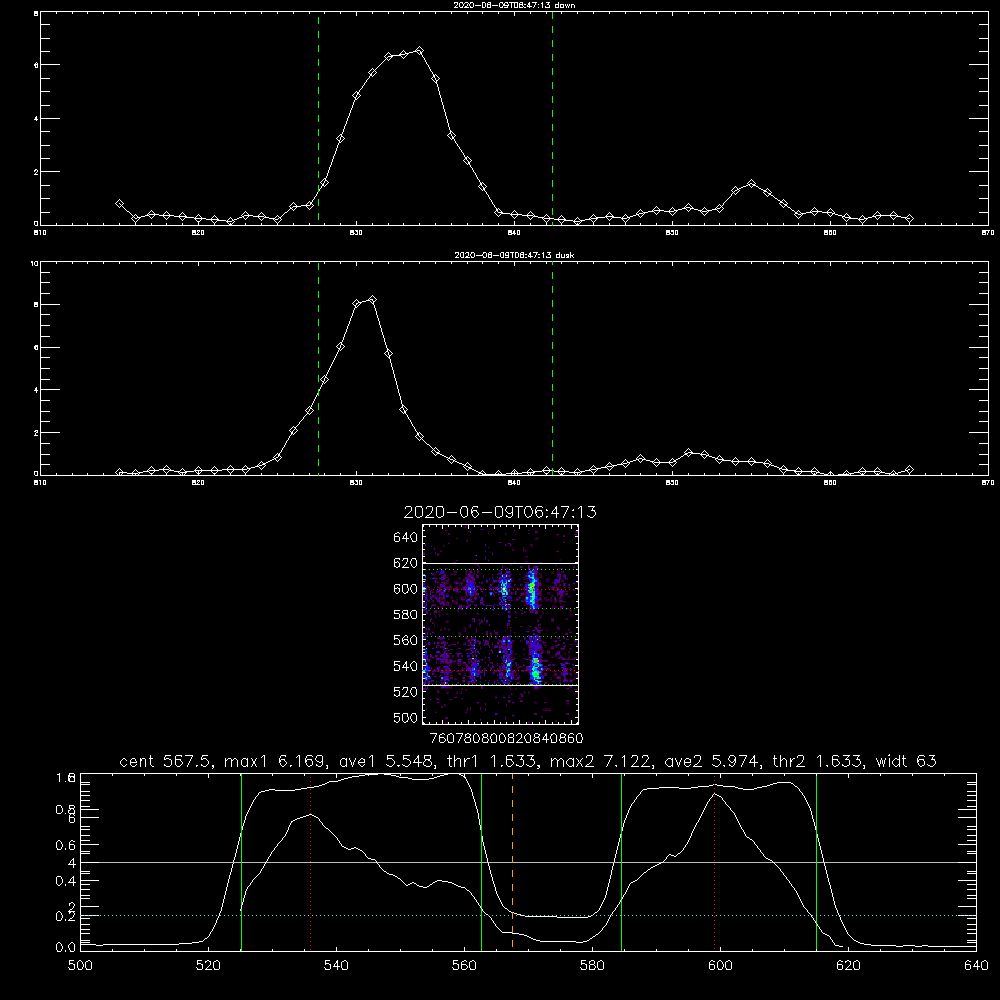Click the spectrogram x-axis label string 760780800820840860
Screen dimensions: 1000x1000
click(506, 739)
